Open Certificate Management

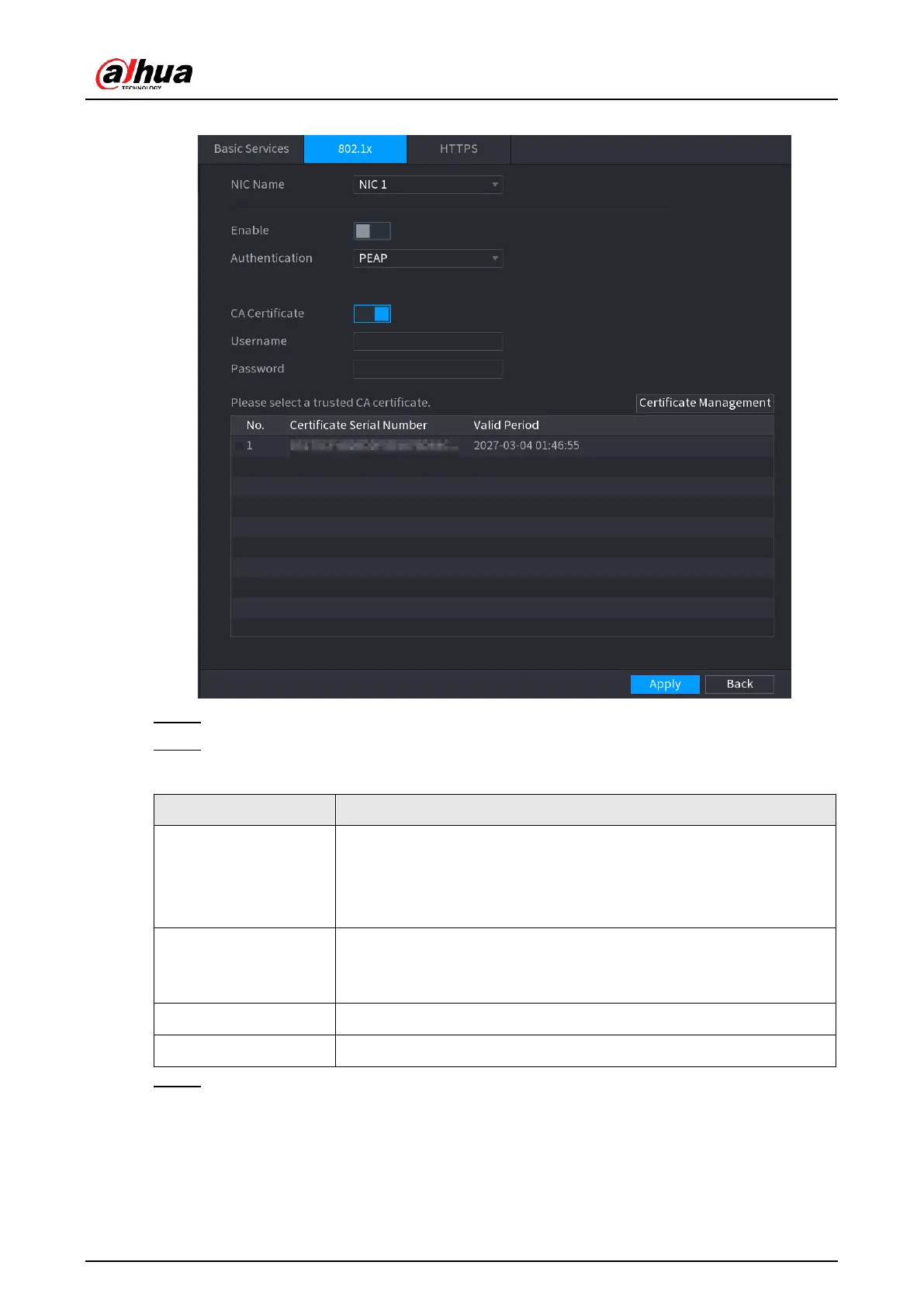click(x=704, y=403)
